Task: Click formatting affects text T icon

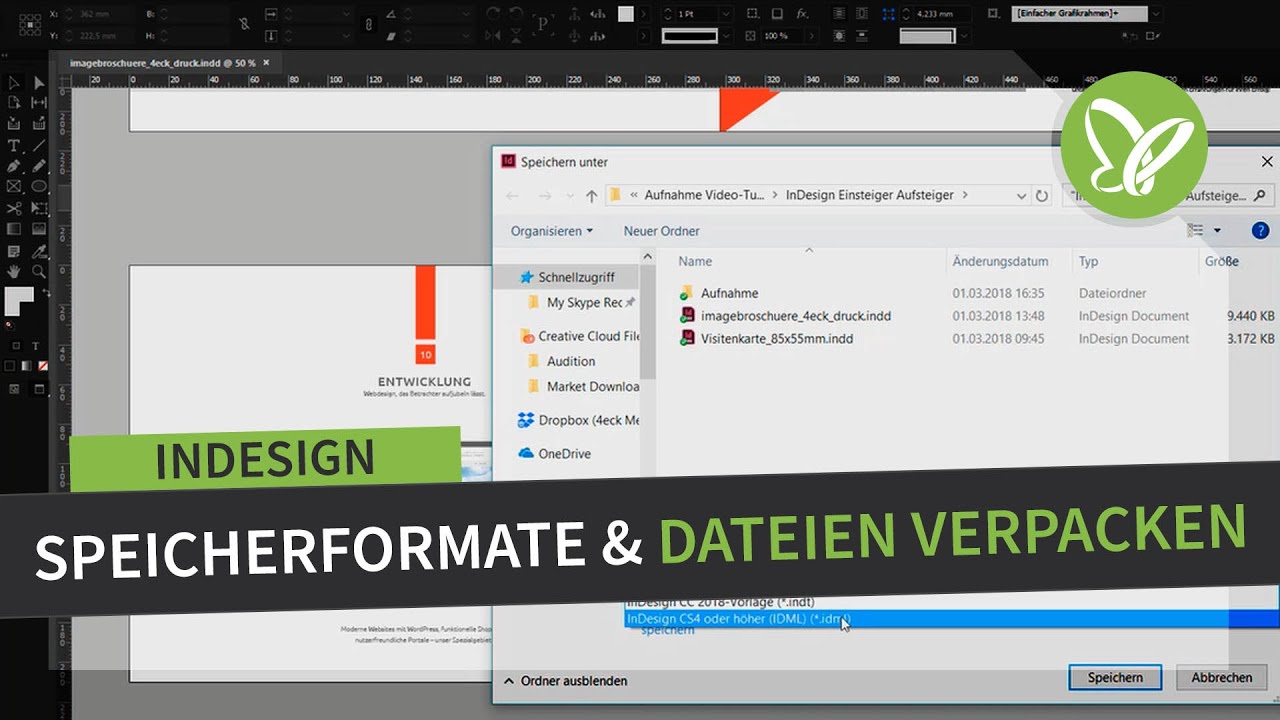Action: click(x=35, y=346)
